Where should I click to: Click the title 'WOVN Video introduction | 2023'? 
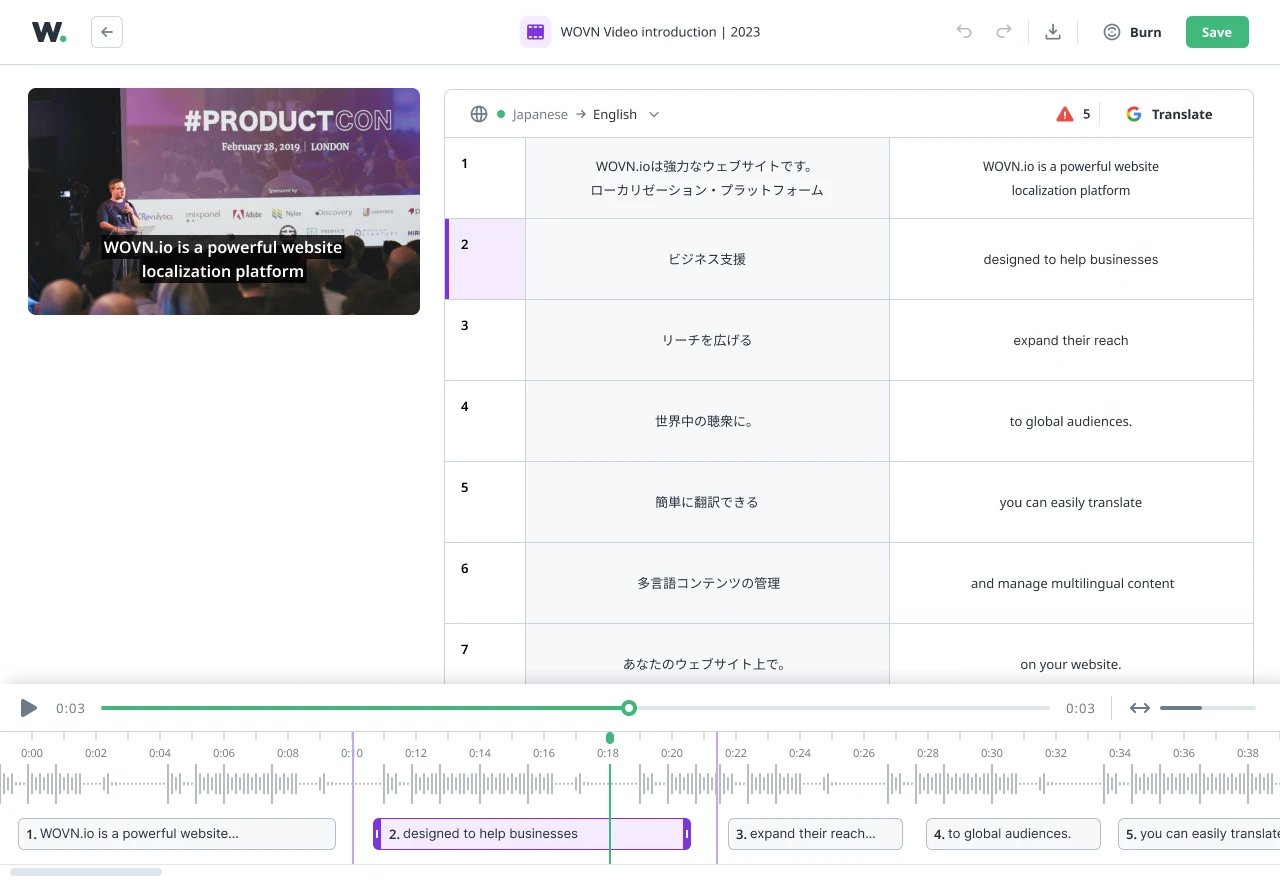660,32
